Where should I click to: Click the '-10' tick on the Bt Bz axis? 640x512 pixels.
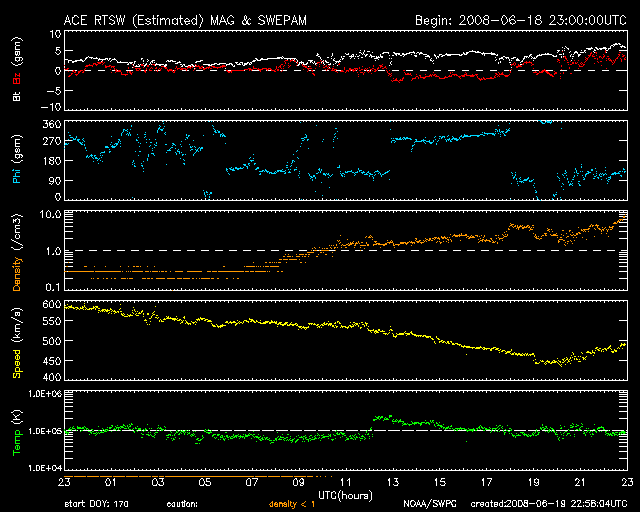51,107
